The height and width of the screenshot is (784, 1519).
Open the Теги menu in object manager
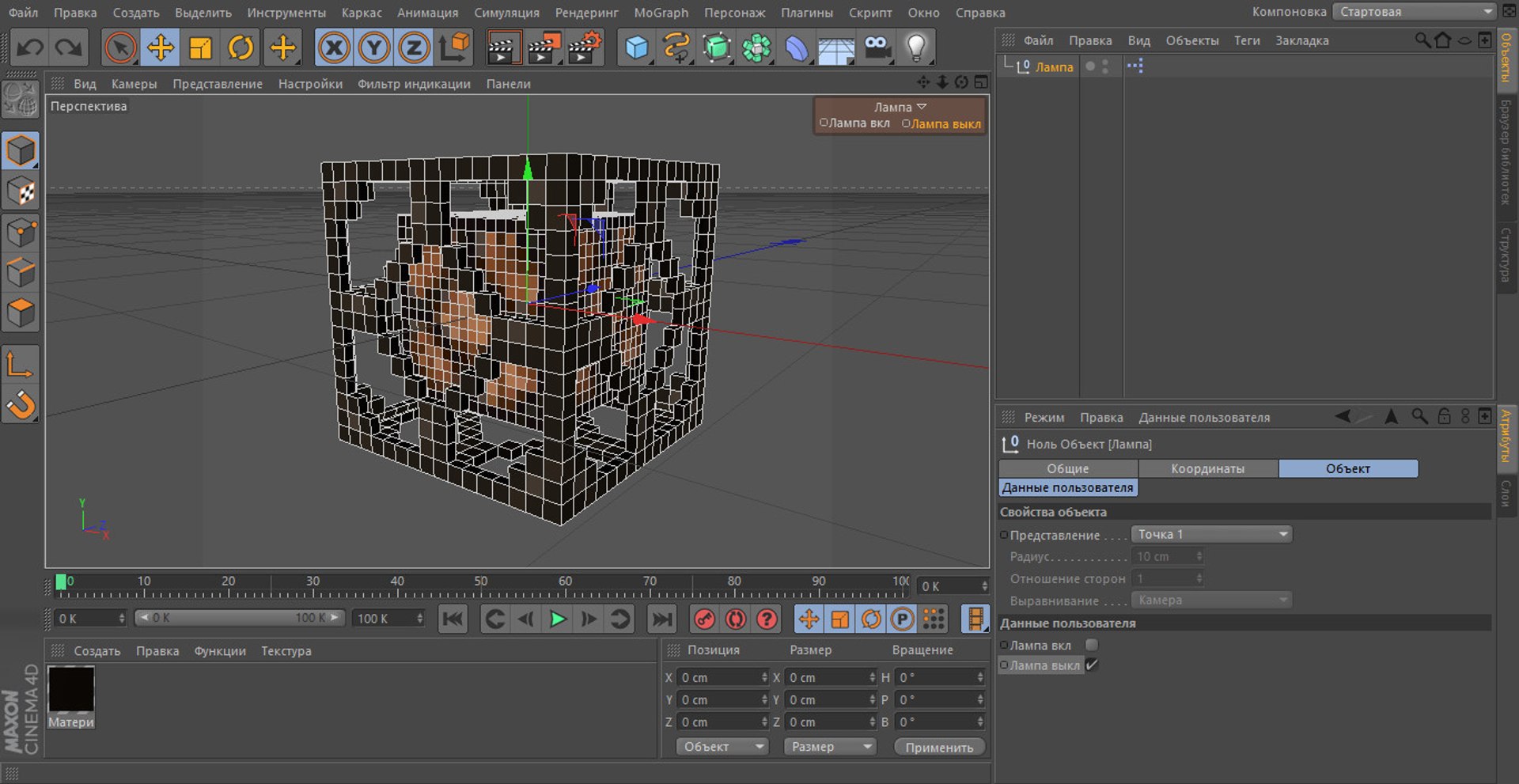point(1247,40)
